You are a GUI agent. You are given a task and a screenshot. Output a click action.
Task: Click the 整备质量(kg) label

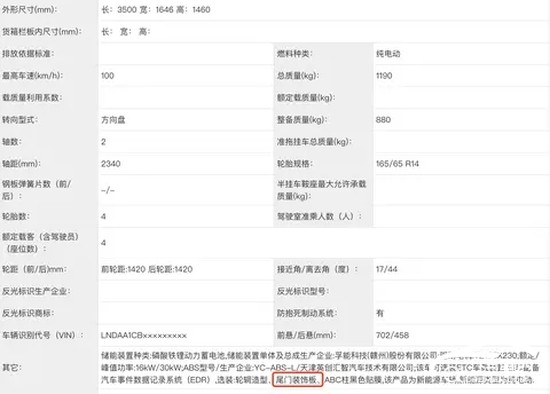pyautogui.click(x=302, y=120)
